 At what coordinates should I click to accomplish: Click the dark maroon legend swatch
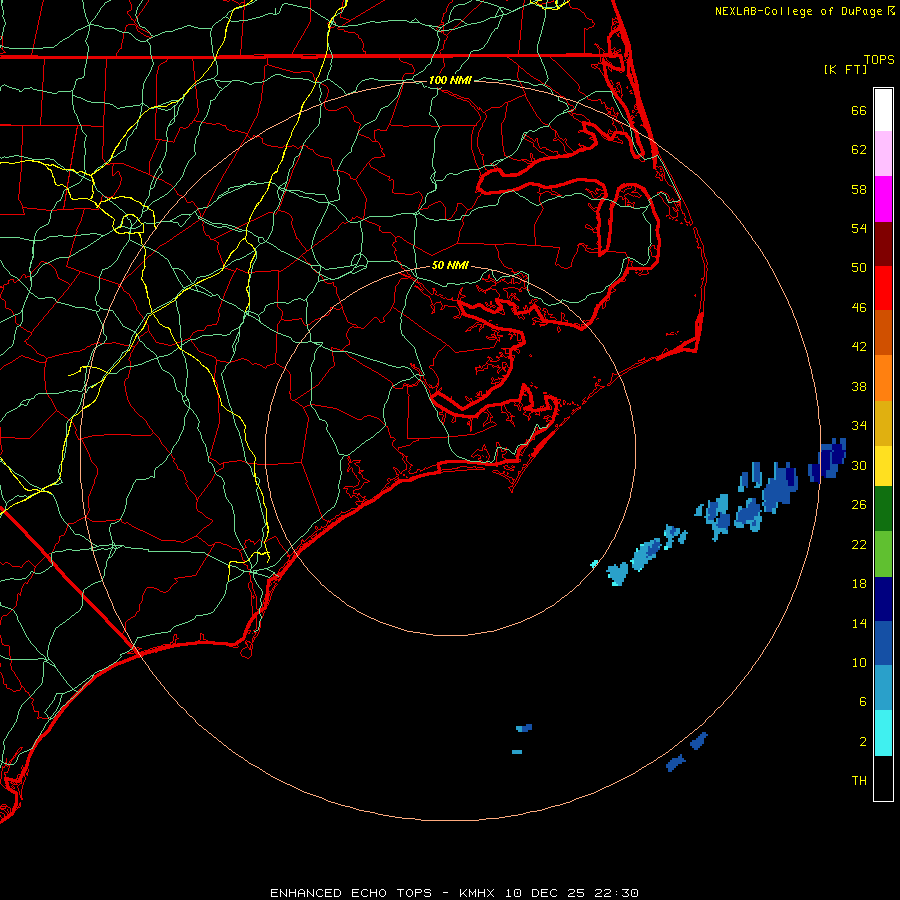click(x=883, y=243)
